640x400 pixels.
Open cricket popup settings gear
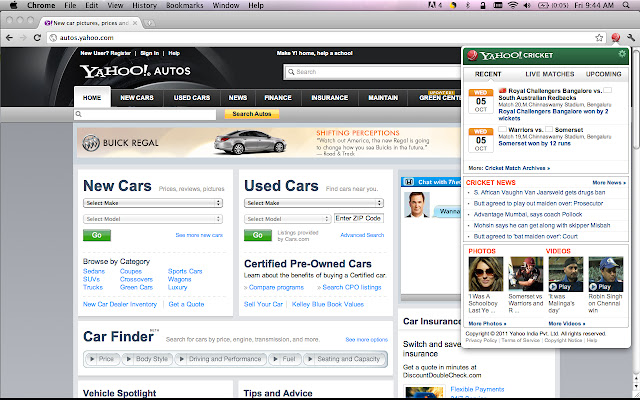pos(621,54)
